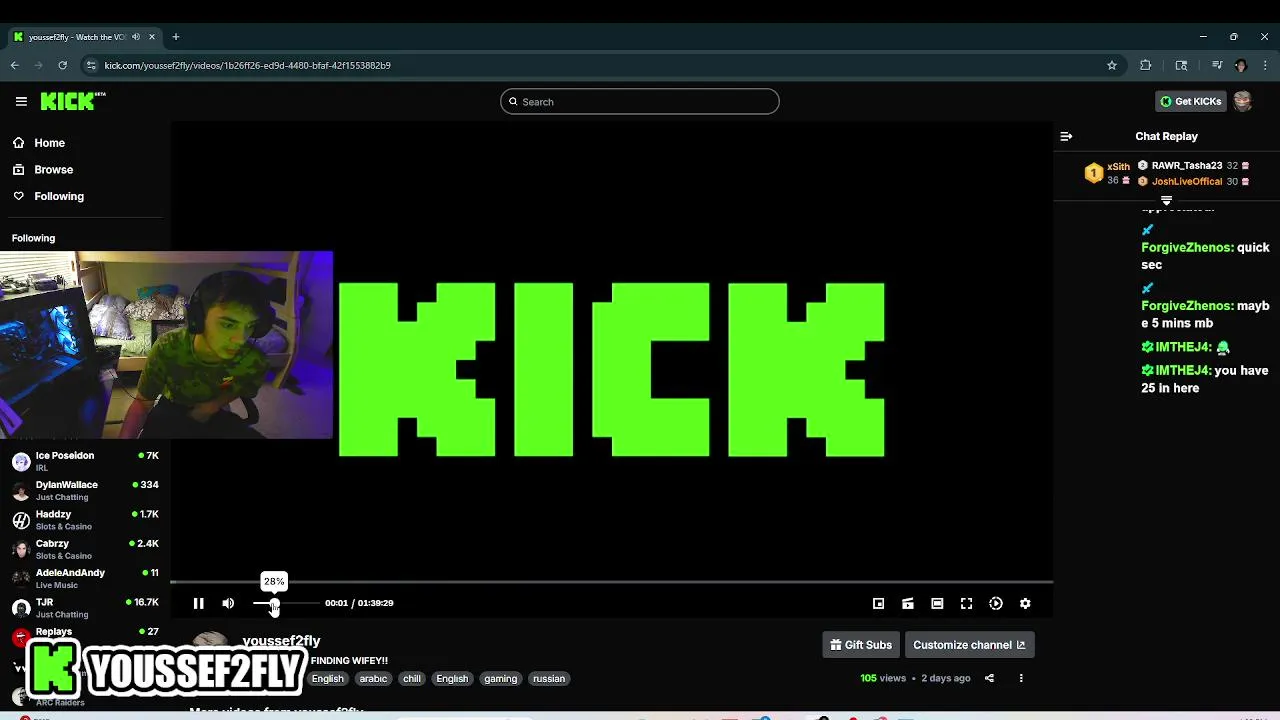Focus the Kick search field
The image size is (1280, 720).
pyautogui.click(x=640, y=101)
